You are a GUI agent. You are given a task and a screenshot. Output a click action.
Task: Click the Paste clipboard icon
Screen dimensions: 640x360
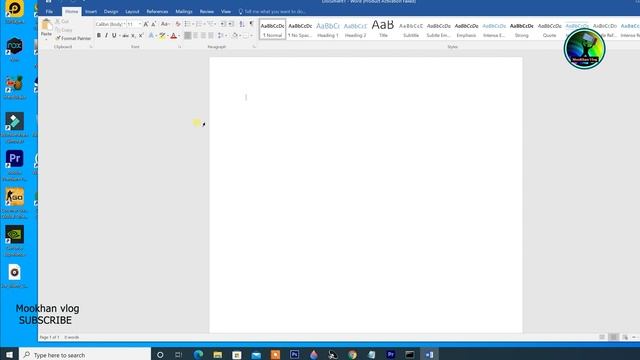(x=46, y=25)
